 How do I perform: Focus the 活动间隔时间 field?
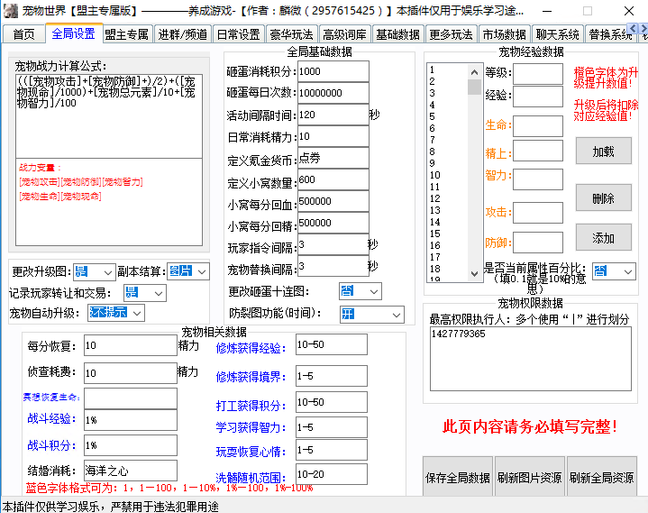(x=333, y=115)
